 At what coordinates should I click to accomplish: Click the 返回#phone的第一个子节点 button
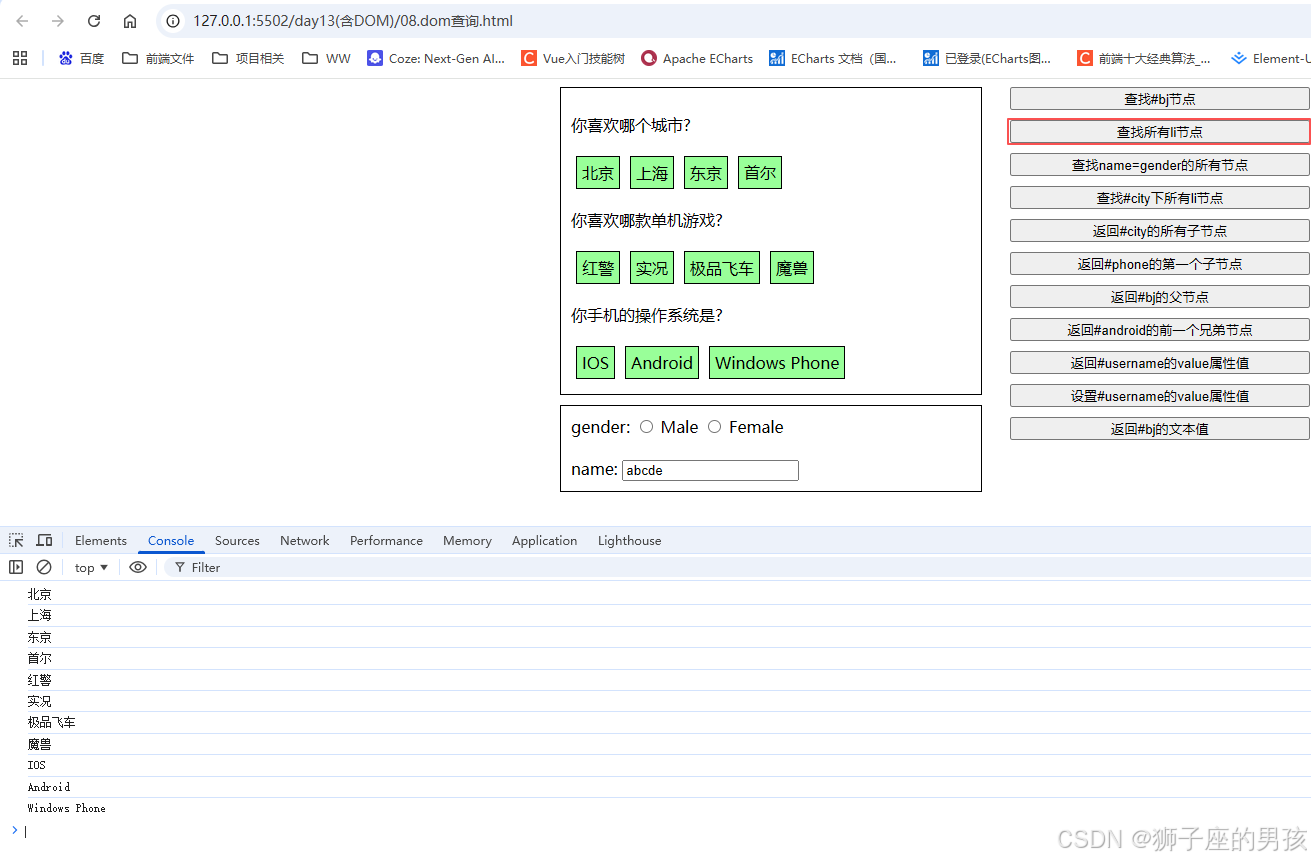(1159, 263)
